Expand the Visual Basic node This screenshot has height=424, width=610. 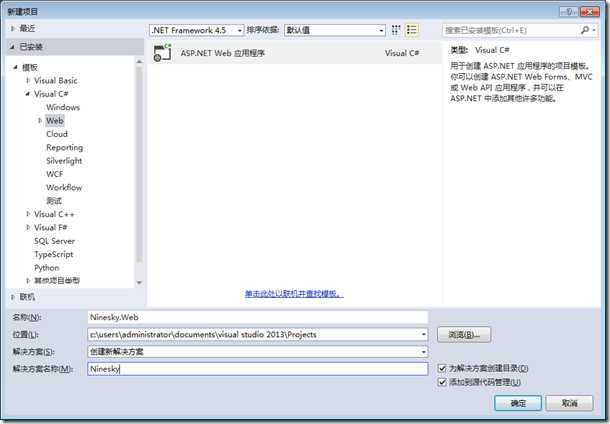tap(28, 81)
